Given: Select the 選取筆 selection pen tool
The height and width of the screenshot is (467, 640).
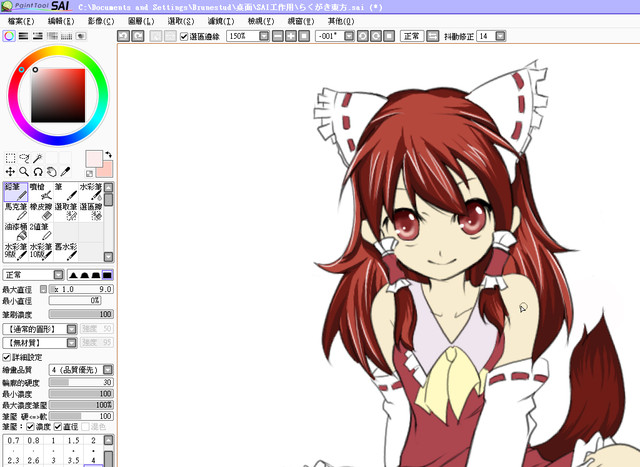Looking at the screenshot, I should 66,212.
